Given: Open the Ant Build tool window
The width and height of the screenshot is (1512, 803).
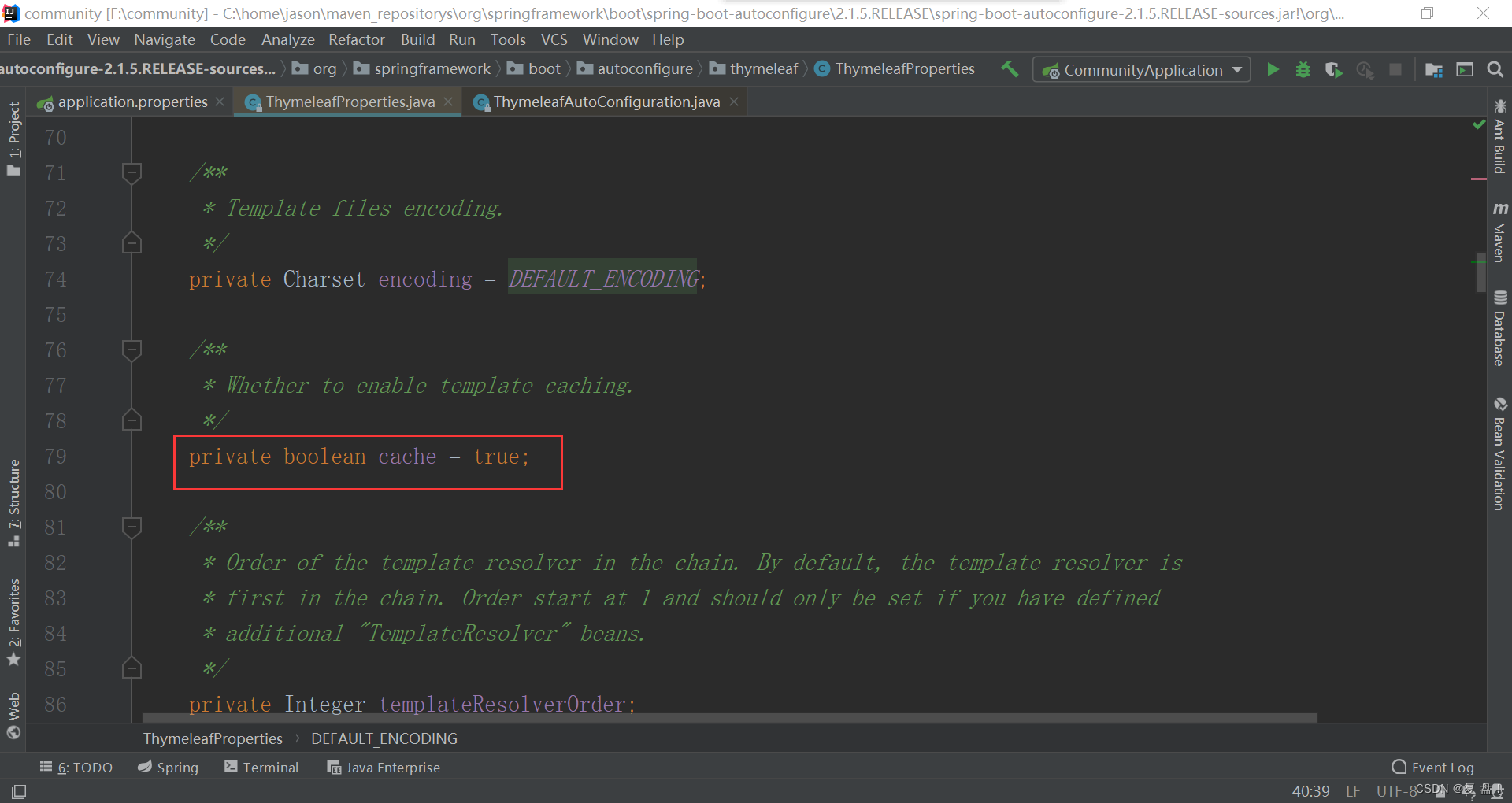Looking at the screenshot, I should 1499,135.
